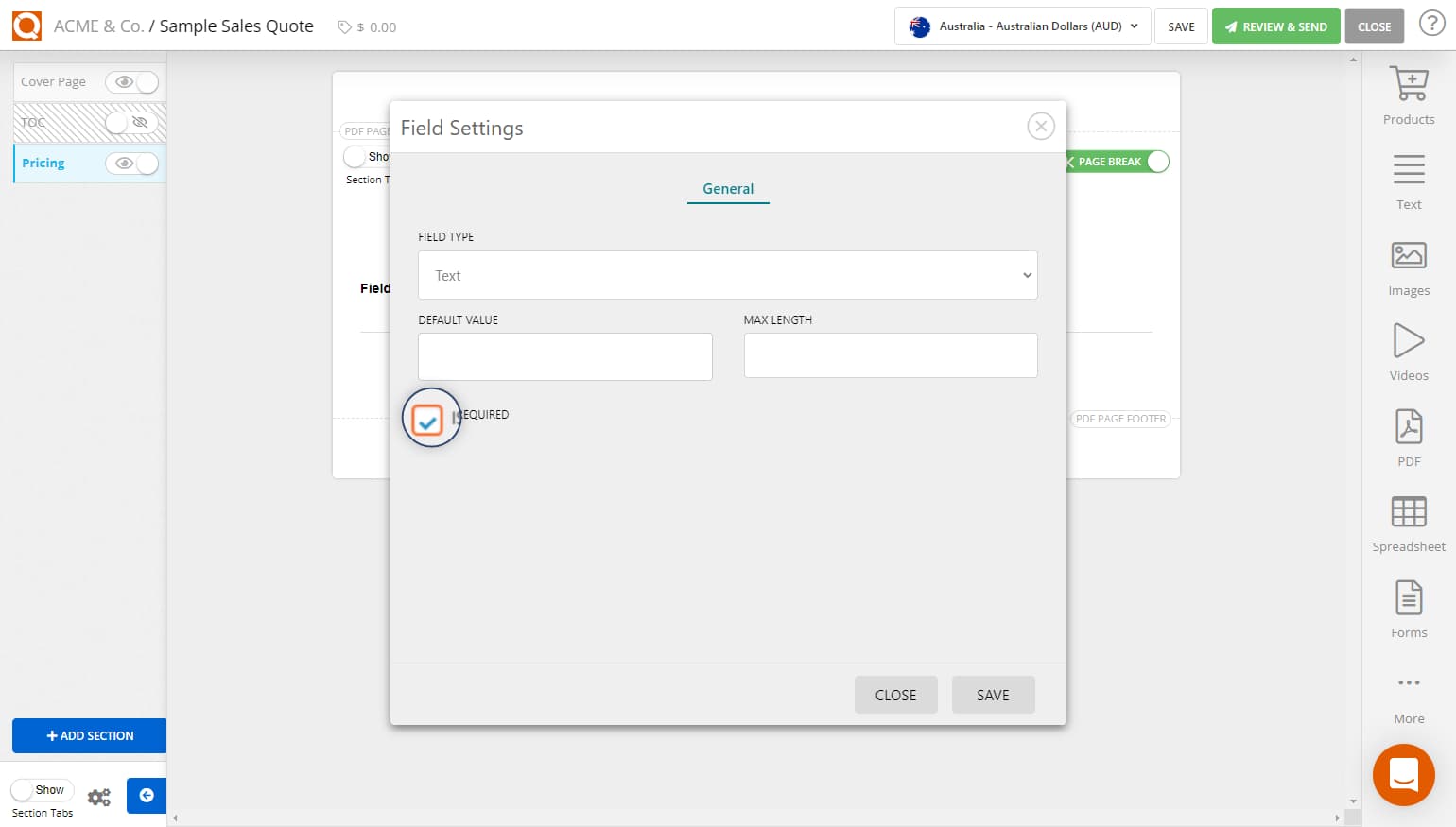Screen dimensions: 1456x827
Task: Open the Intercom chat bubble
Action: (1403, 775)
